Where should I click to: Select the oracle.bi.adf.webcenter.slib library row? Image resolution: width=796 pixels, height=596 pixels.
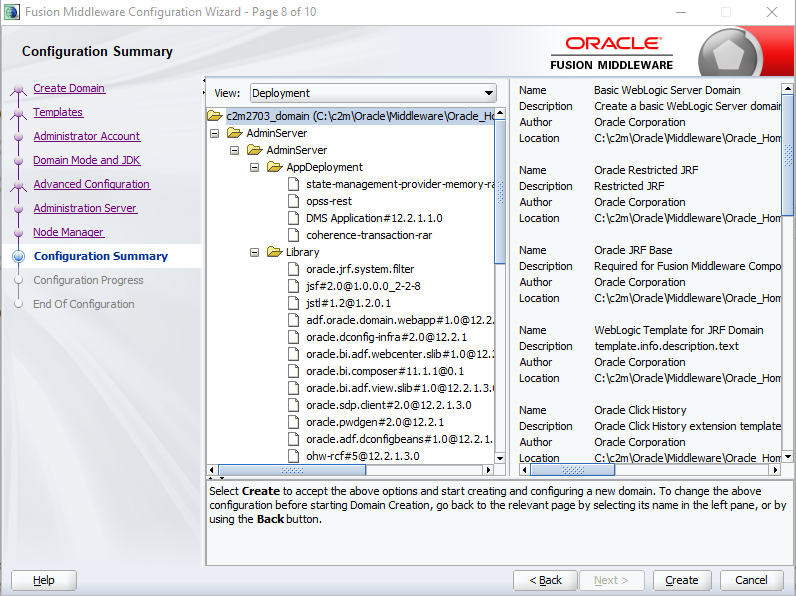[x=400, y=354]
